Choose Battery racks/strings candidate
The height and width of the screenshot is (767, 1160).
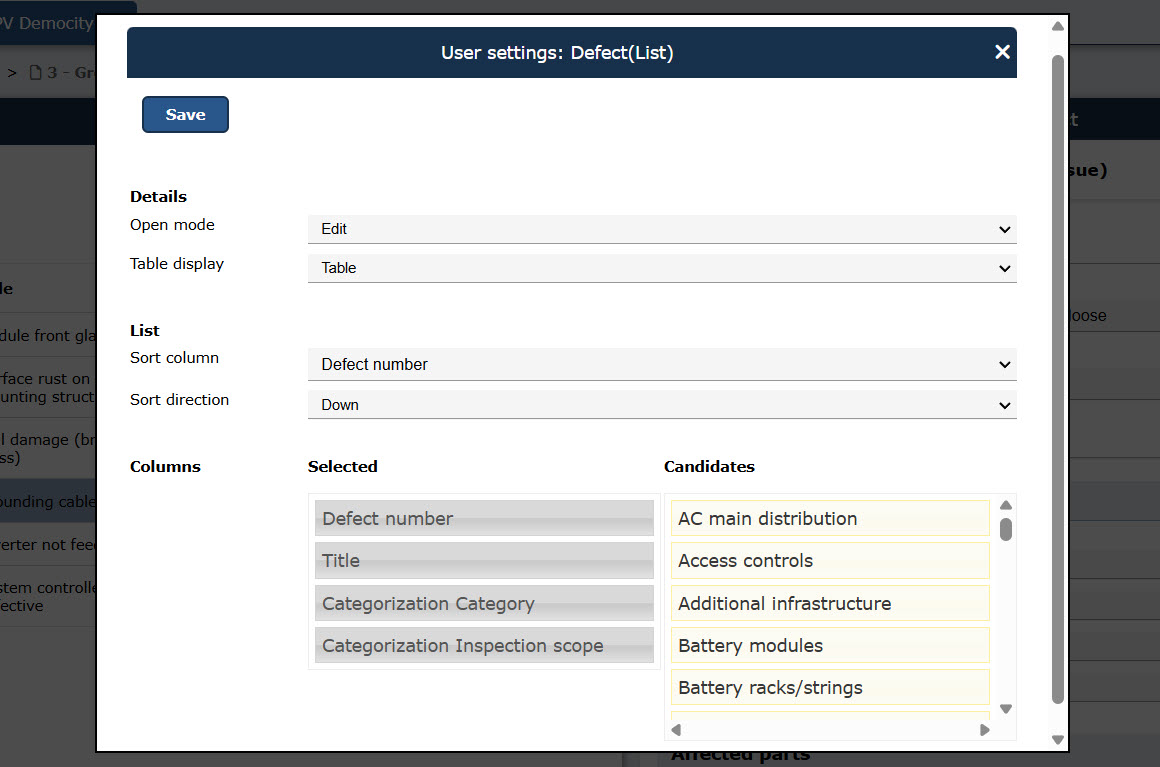[829, 688]
